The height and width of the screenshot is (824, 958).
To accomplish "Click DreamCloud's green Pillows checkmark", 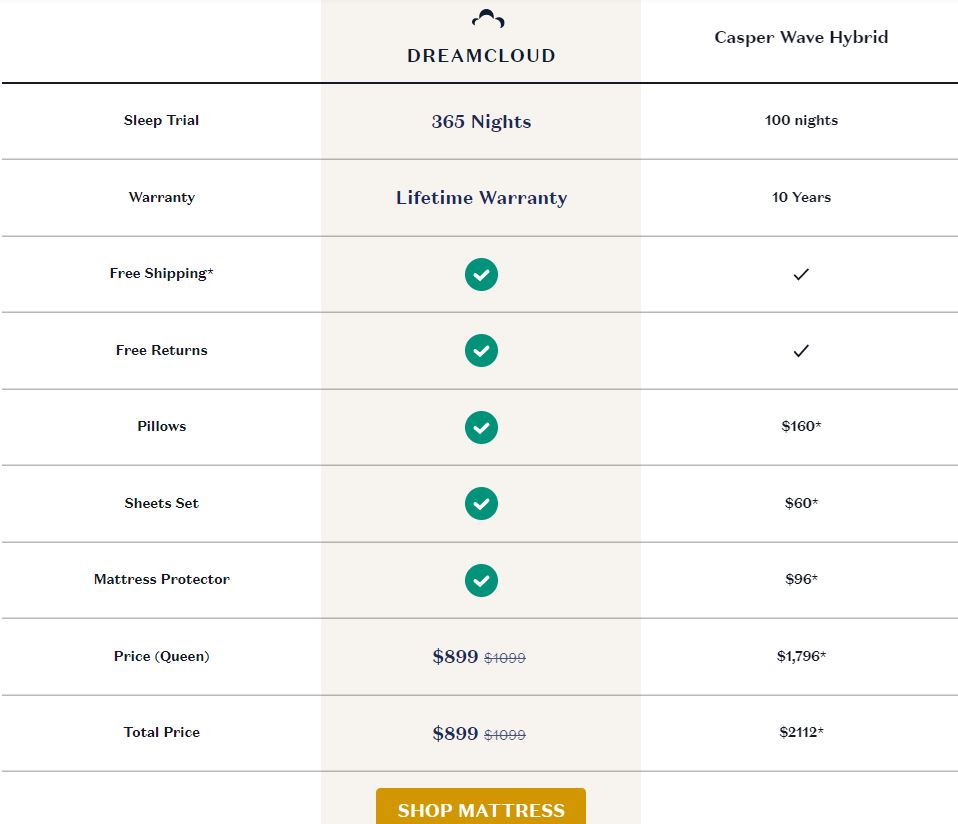I will (481, 427).
